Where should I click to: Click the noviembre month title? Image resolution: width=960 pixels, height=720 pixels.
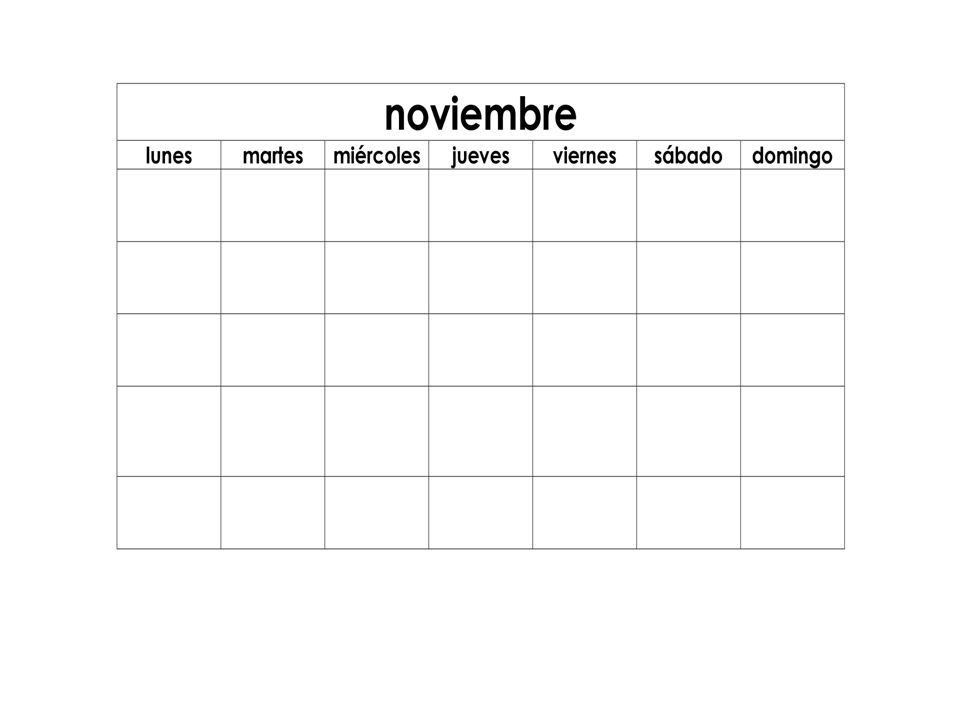coord(481,114)
